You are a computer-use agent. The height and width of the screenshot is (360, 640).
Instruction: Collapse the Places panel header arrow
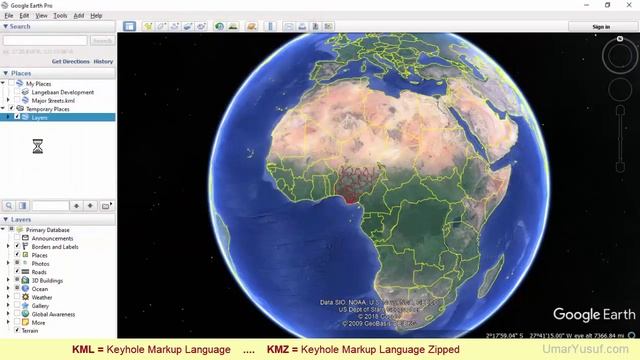[x=5, y=73]
